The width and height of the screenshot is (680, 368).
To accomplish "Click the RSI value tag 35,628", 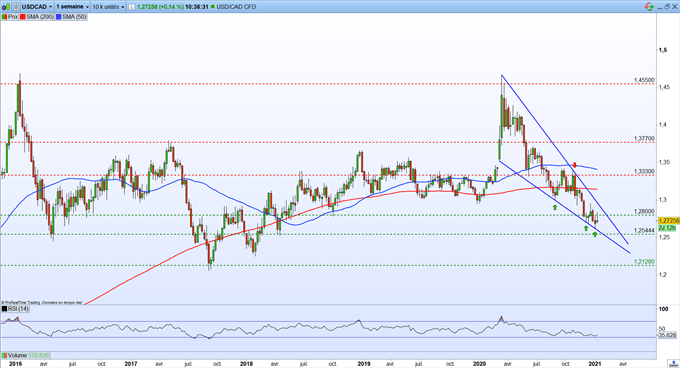I will point(667,335).
